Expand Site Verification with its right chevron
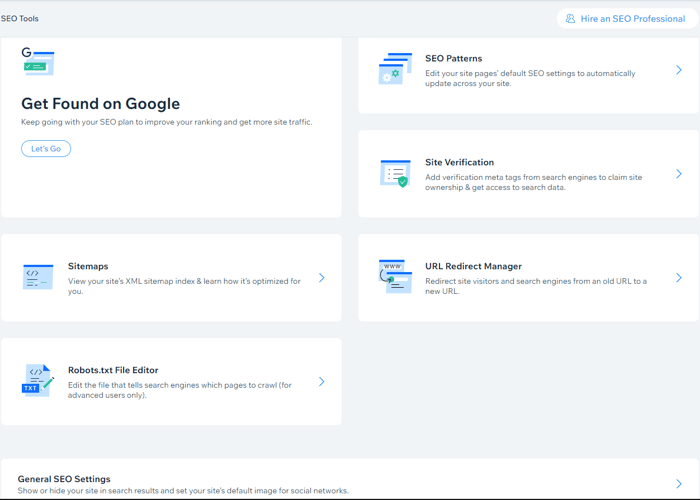700x500 pixels. click(679, 174)
